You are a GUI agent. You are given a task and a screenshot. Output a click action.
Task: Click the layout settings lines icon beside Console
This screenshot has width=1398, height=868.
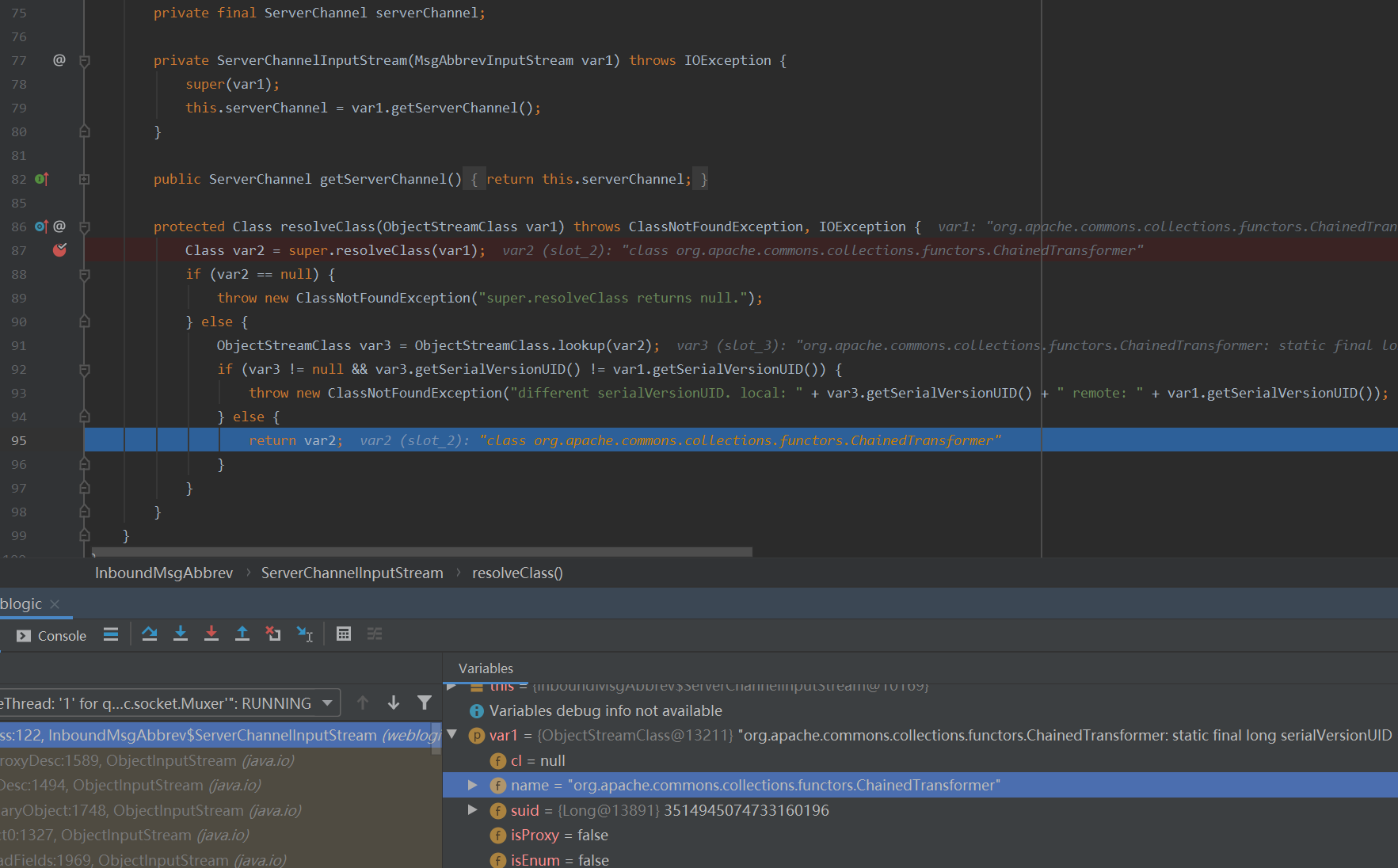111,634
